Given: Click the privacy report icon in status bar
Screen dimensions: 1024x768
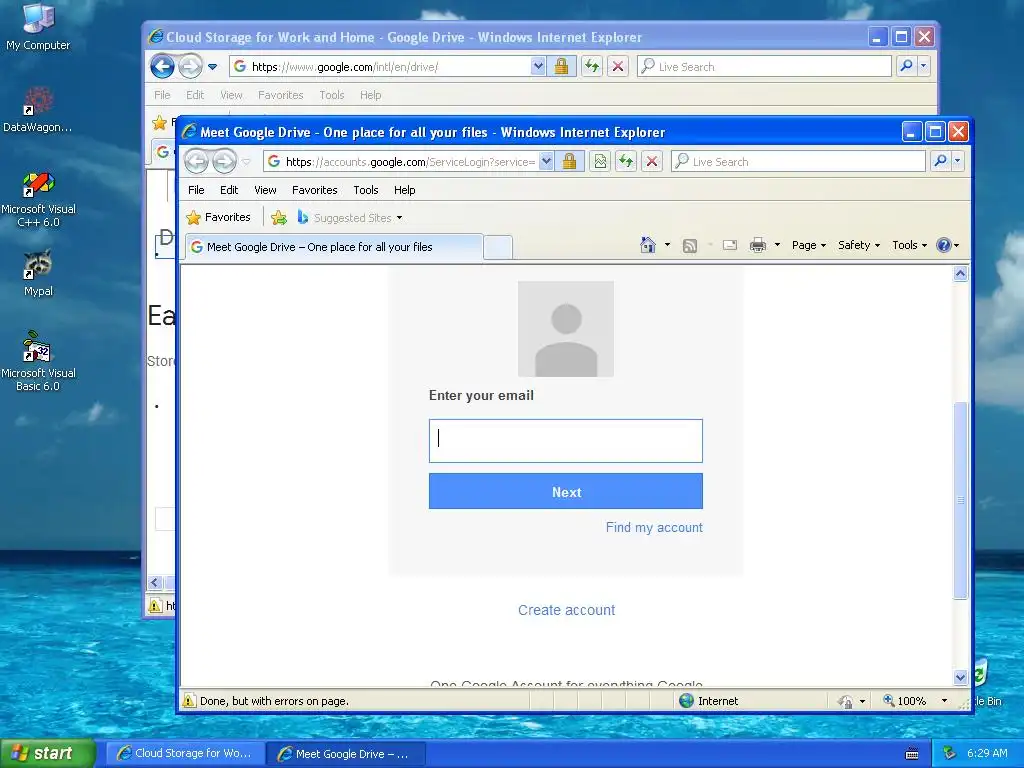Looking at the screenshot, I should tap(846, 701).
